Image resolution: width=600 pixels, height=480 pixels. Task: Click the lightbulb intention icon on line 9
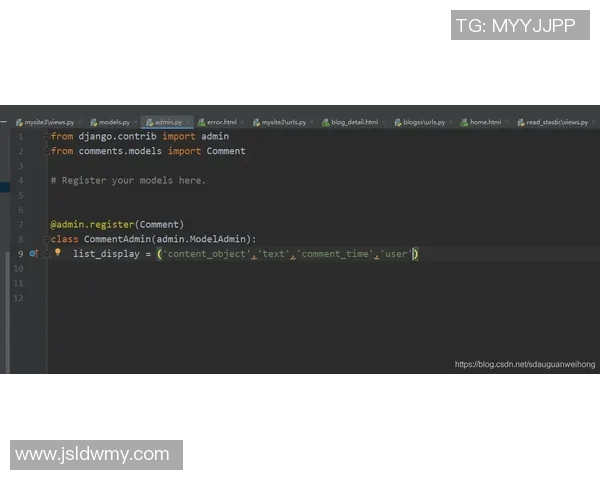(57, 253)
